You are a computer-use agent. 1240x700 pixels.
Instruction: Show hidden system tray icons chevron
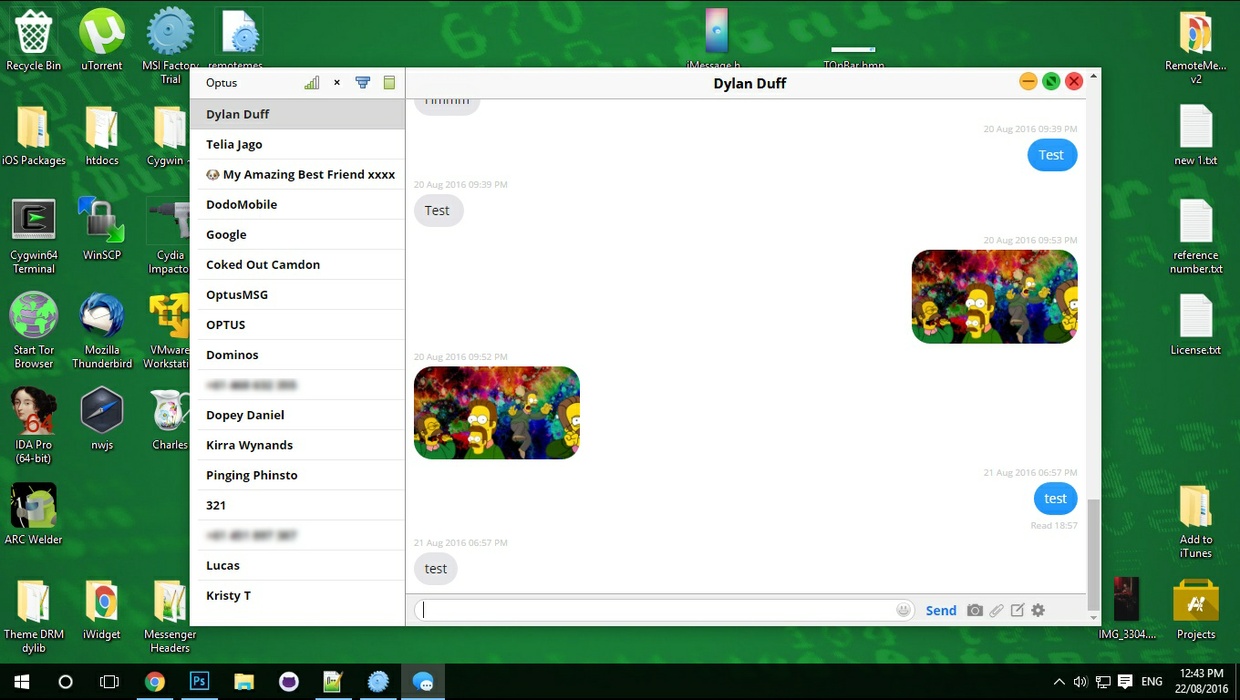(x=1059, y=682)
